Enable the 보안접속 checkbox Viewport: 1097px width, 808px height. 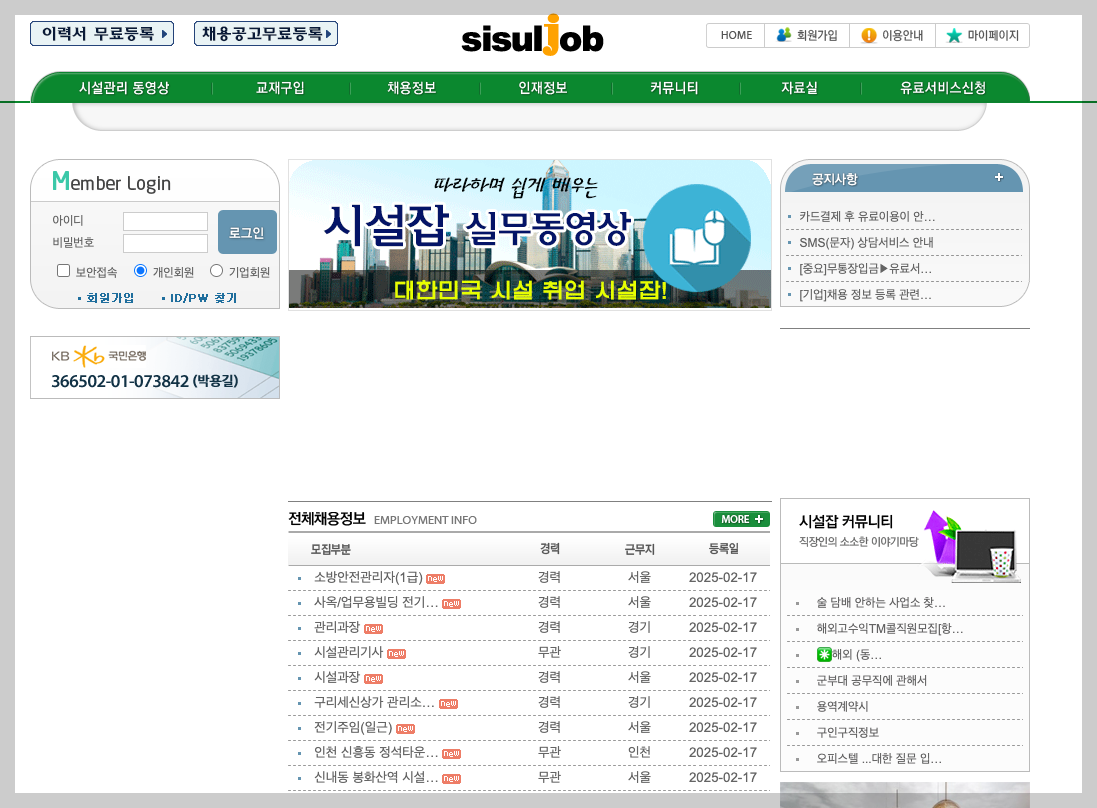coord(62,271)
